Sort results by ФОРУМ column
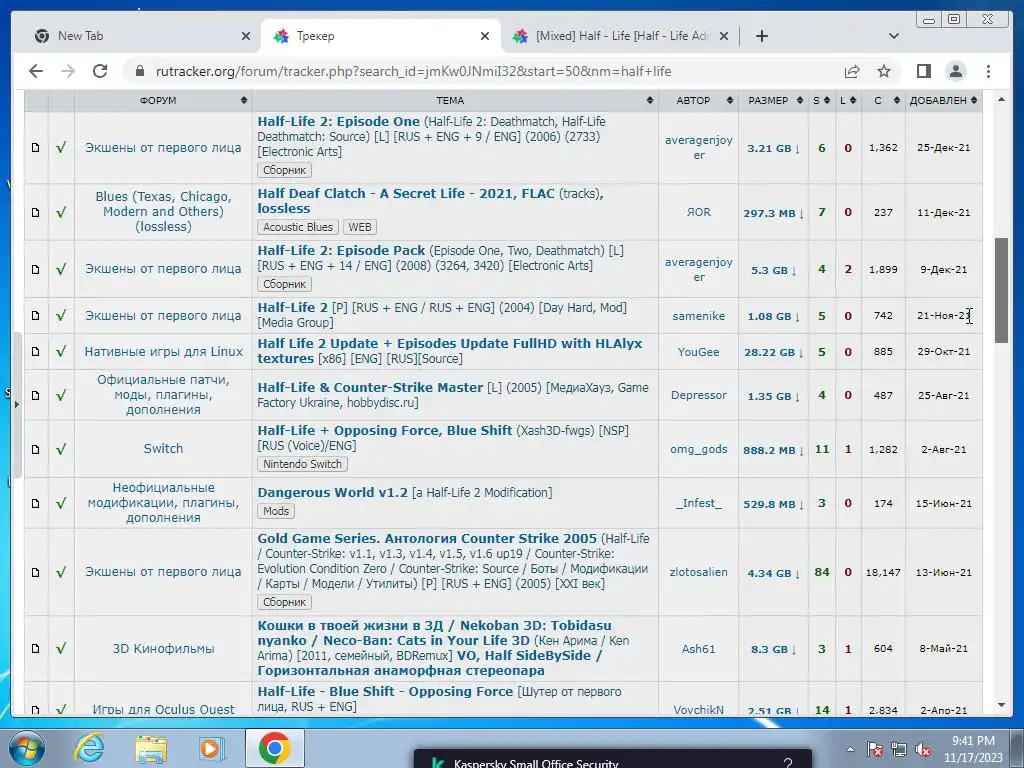Viewport: 1024px width, 768px height. tap(163, 101)
